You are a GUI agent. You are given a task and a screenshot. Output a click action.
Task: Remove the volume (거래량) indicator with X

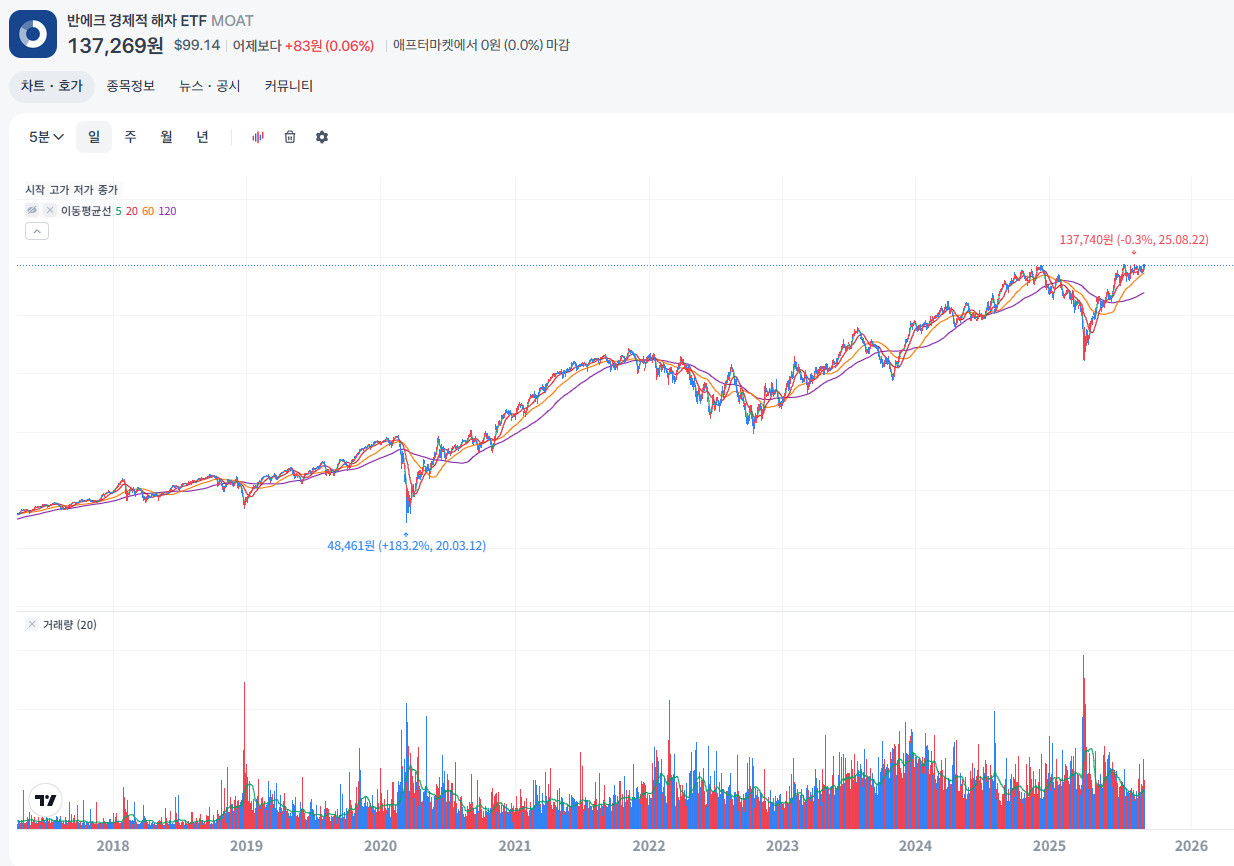click(32, 625)
